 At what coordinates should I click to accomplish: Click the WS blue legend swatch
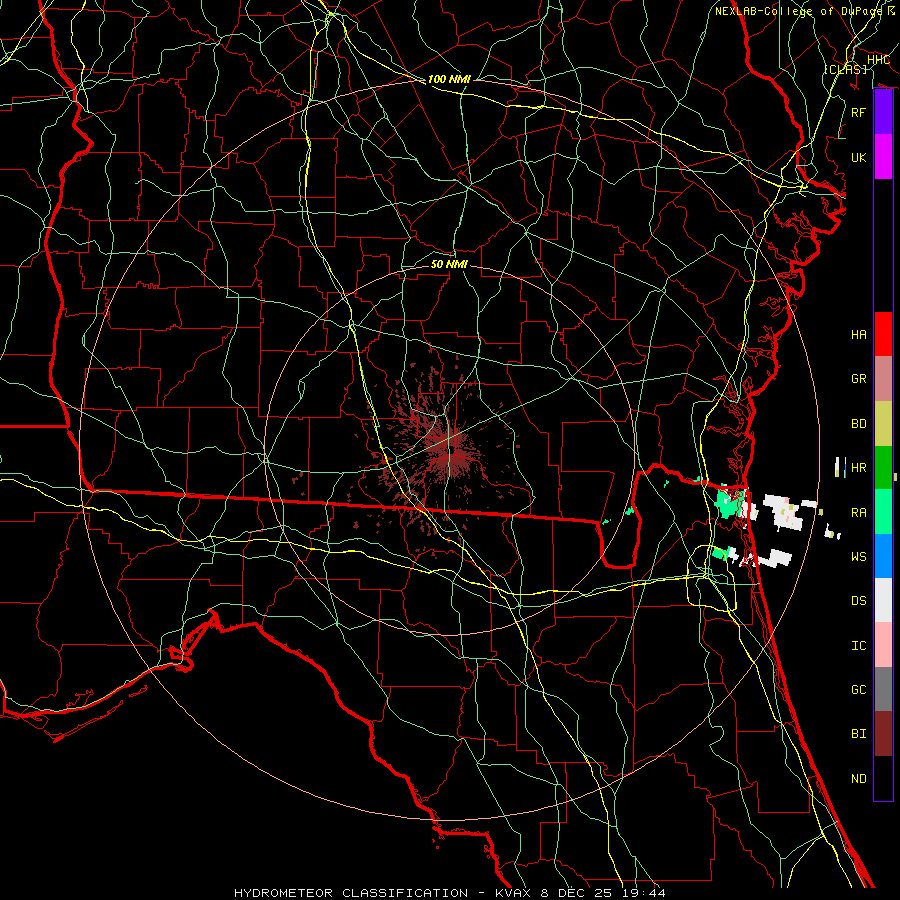pos(883,556)
